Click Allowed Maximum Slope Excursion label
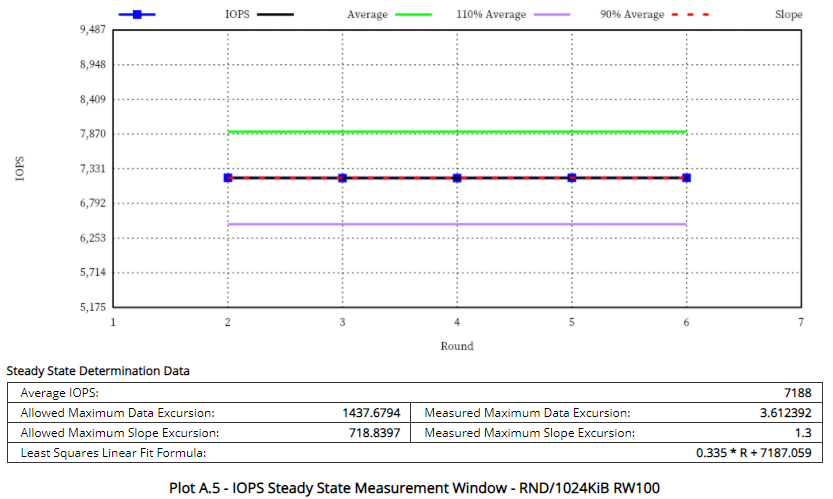 120,433
